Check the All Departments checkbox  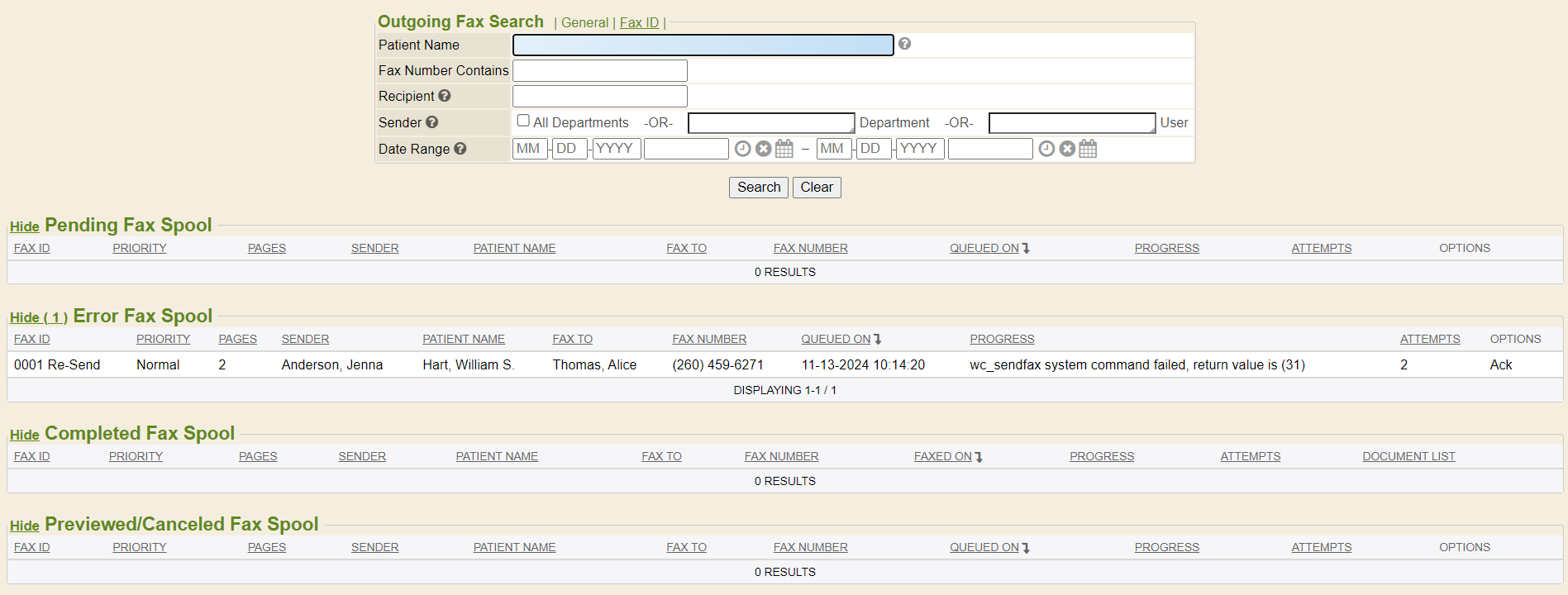click(523, 121)
